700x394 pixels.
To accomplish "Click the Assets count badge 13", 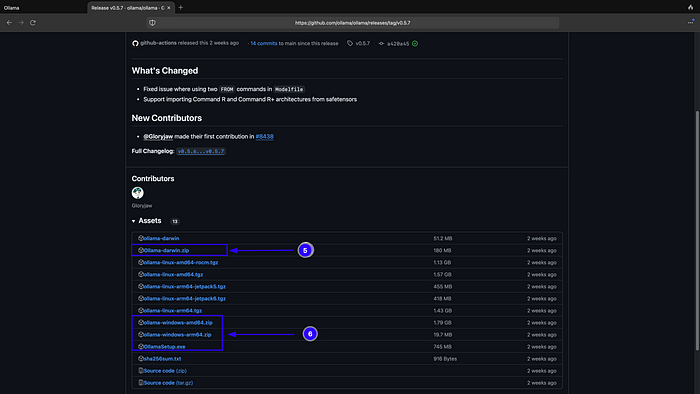I will click(x=175, y=222).
